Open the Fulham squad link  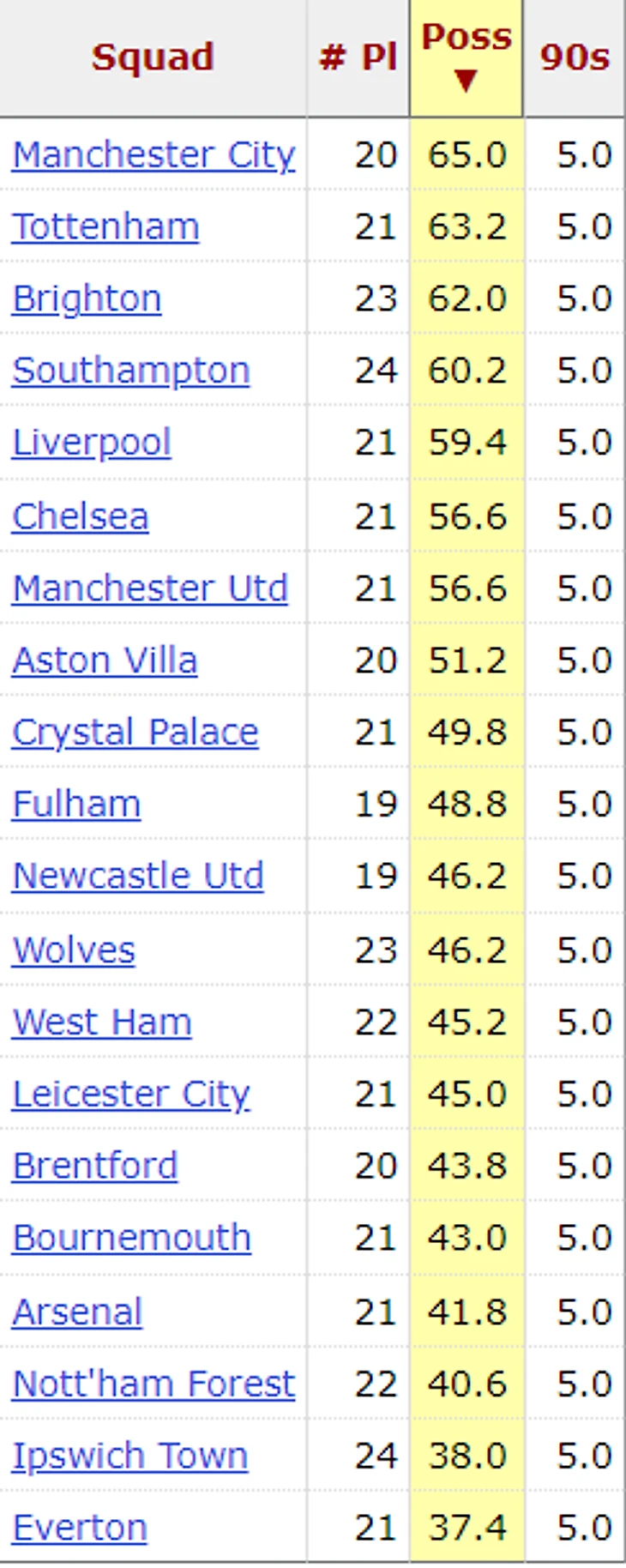[x=76, y=805]
